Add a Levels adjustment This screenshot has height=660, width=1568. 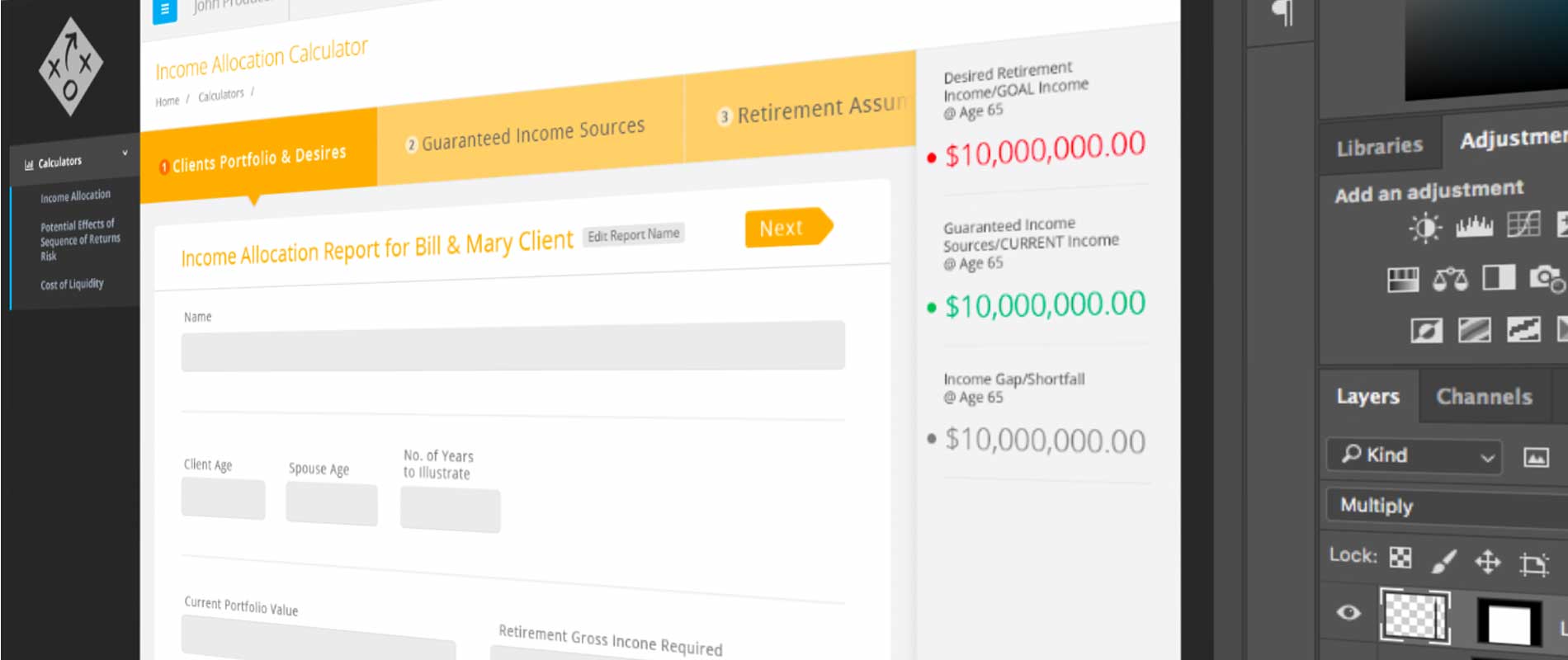tap(1474, 225)
